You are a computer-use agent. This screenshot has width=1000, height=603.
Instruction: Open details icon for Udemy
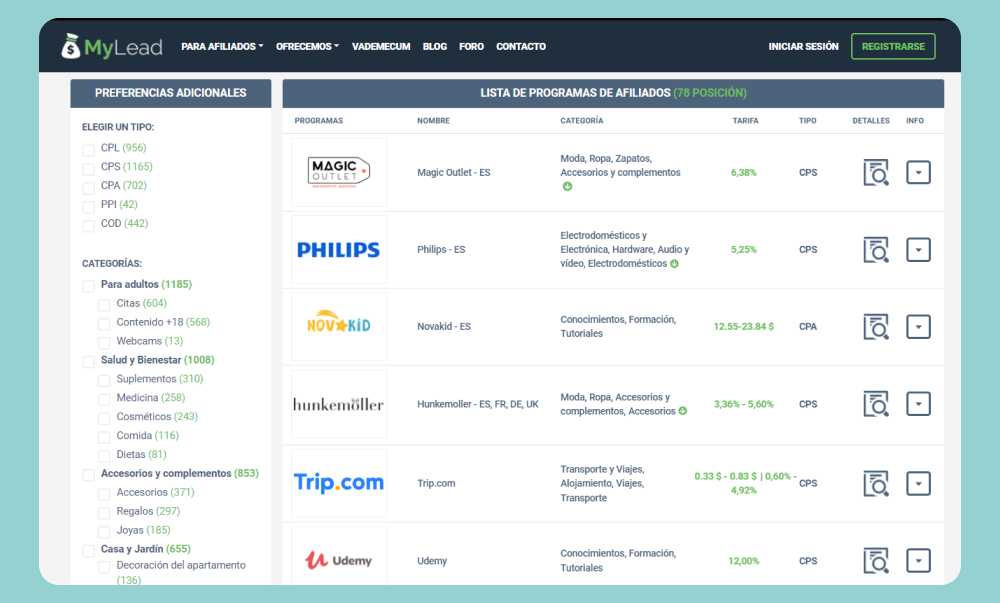pyautogui.click(x=876, y=561)
